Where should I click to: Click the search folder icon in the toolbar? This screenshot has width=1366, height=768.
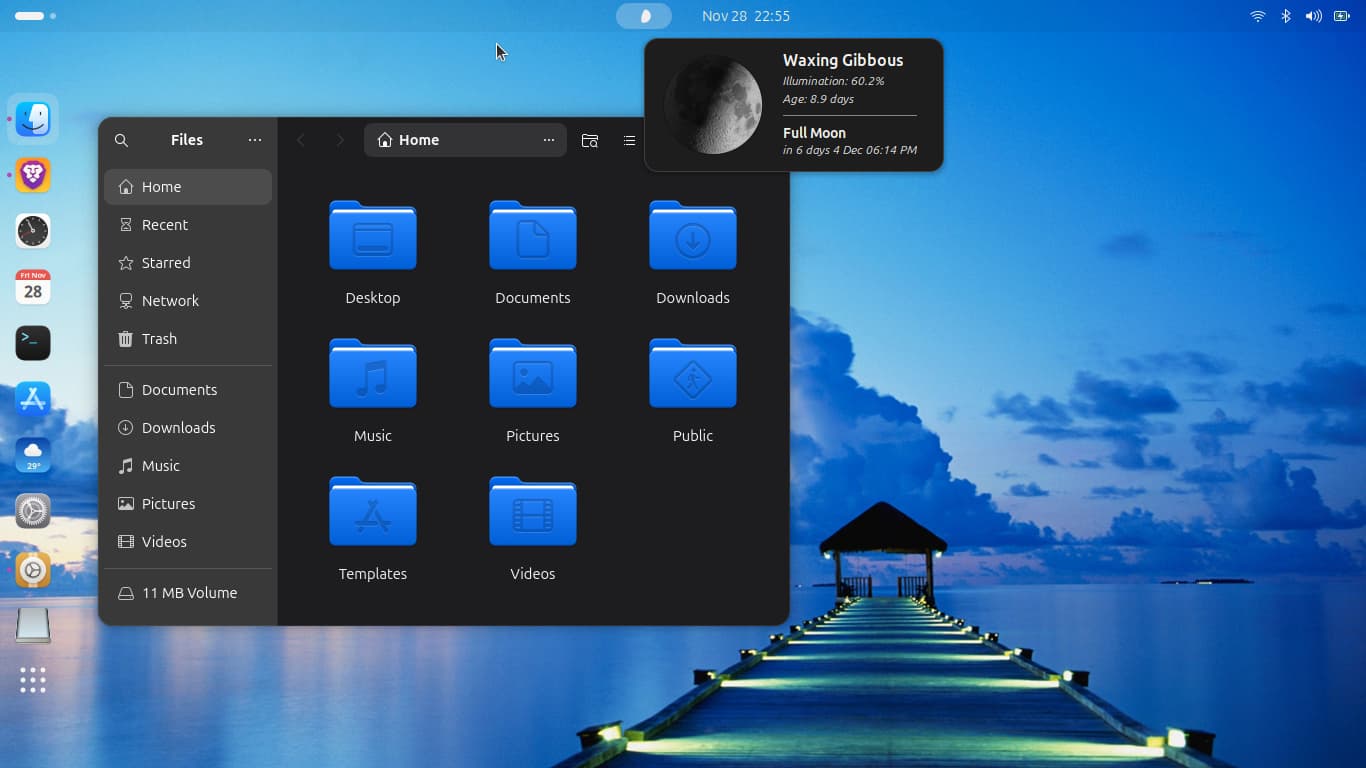point(590,141)
